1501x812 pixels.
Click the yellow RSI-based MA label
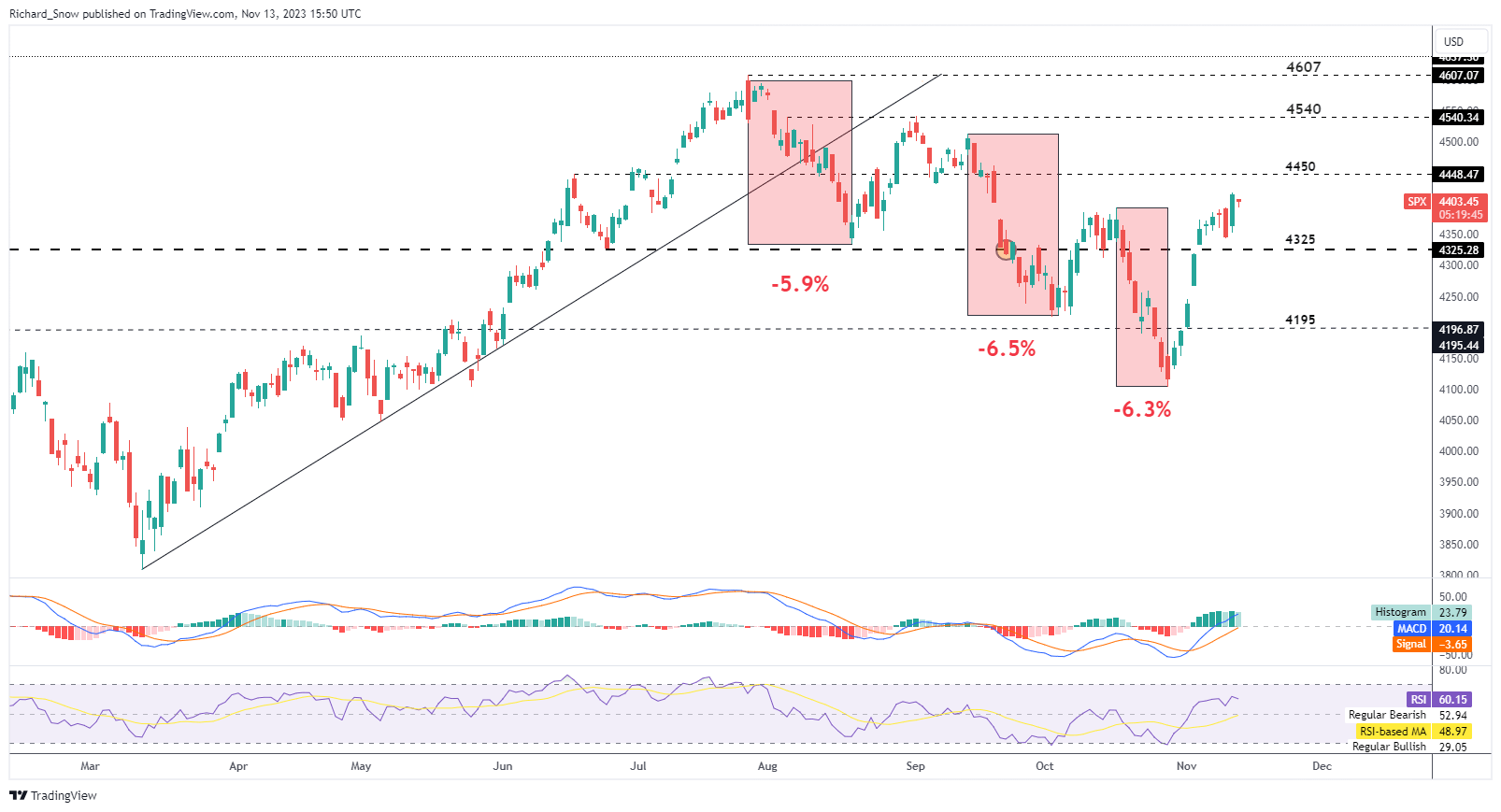(1393, 732)
